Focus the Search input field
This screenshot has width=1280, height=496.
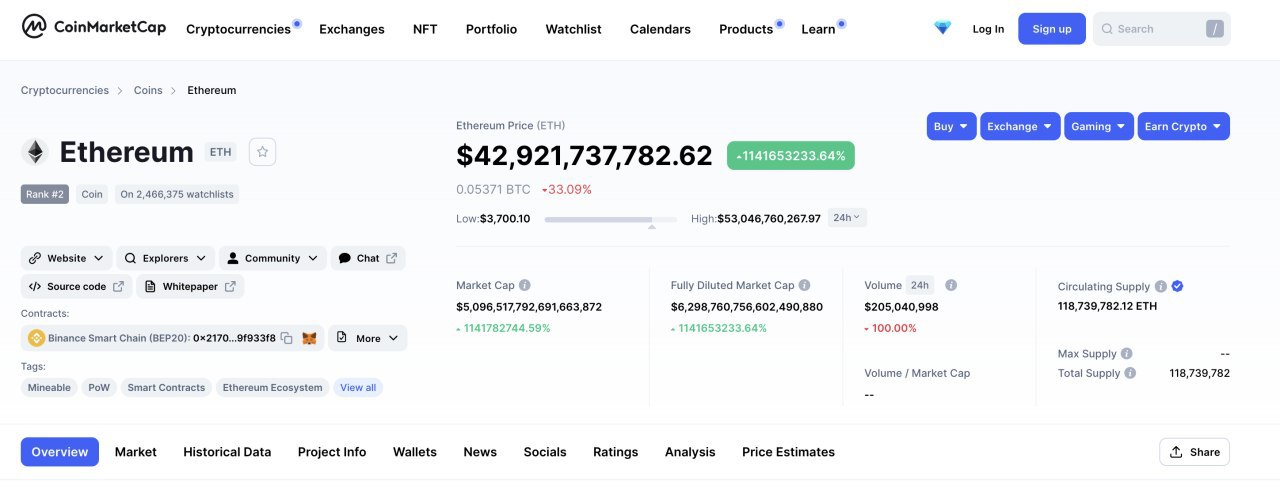[1161, 29]
